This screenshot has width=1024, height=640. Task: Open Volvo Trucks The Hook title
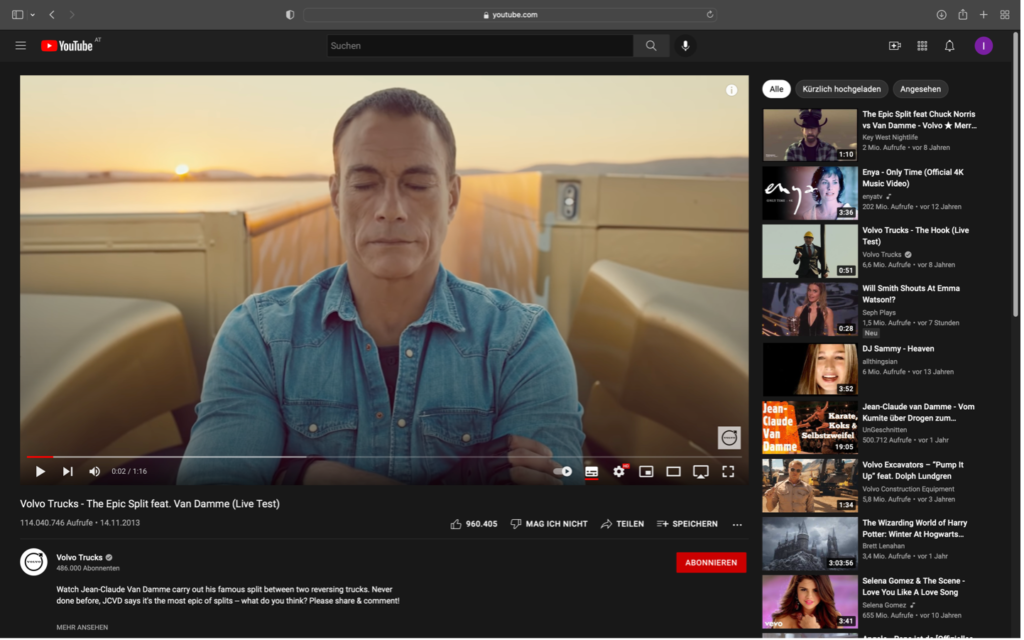click(x=916, y=236)
